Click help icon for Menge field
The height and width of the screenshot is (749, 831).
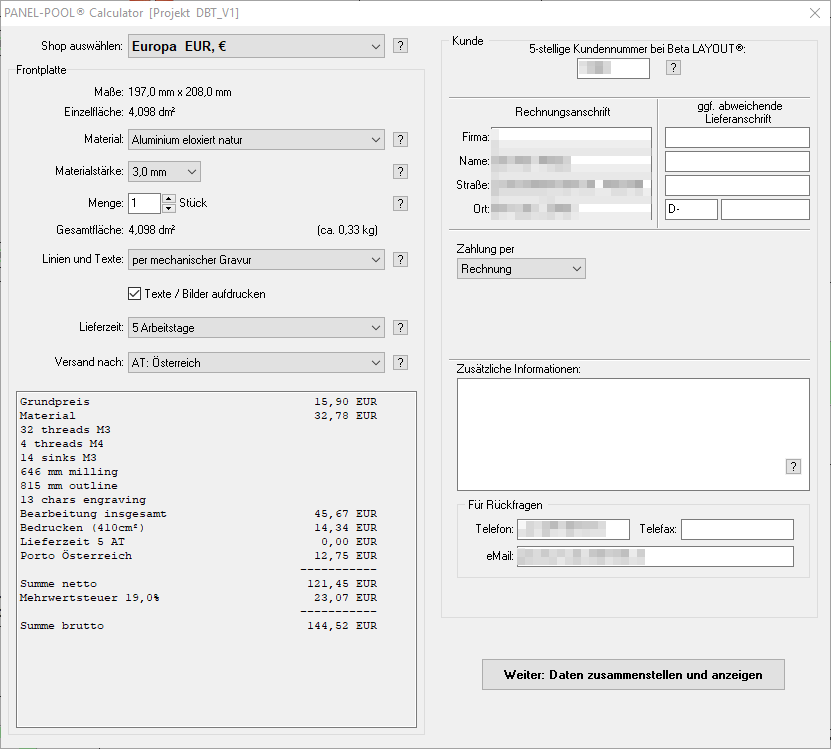(x=400, y=204)
